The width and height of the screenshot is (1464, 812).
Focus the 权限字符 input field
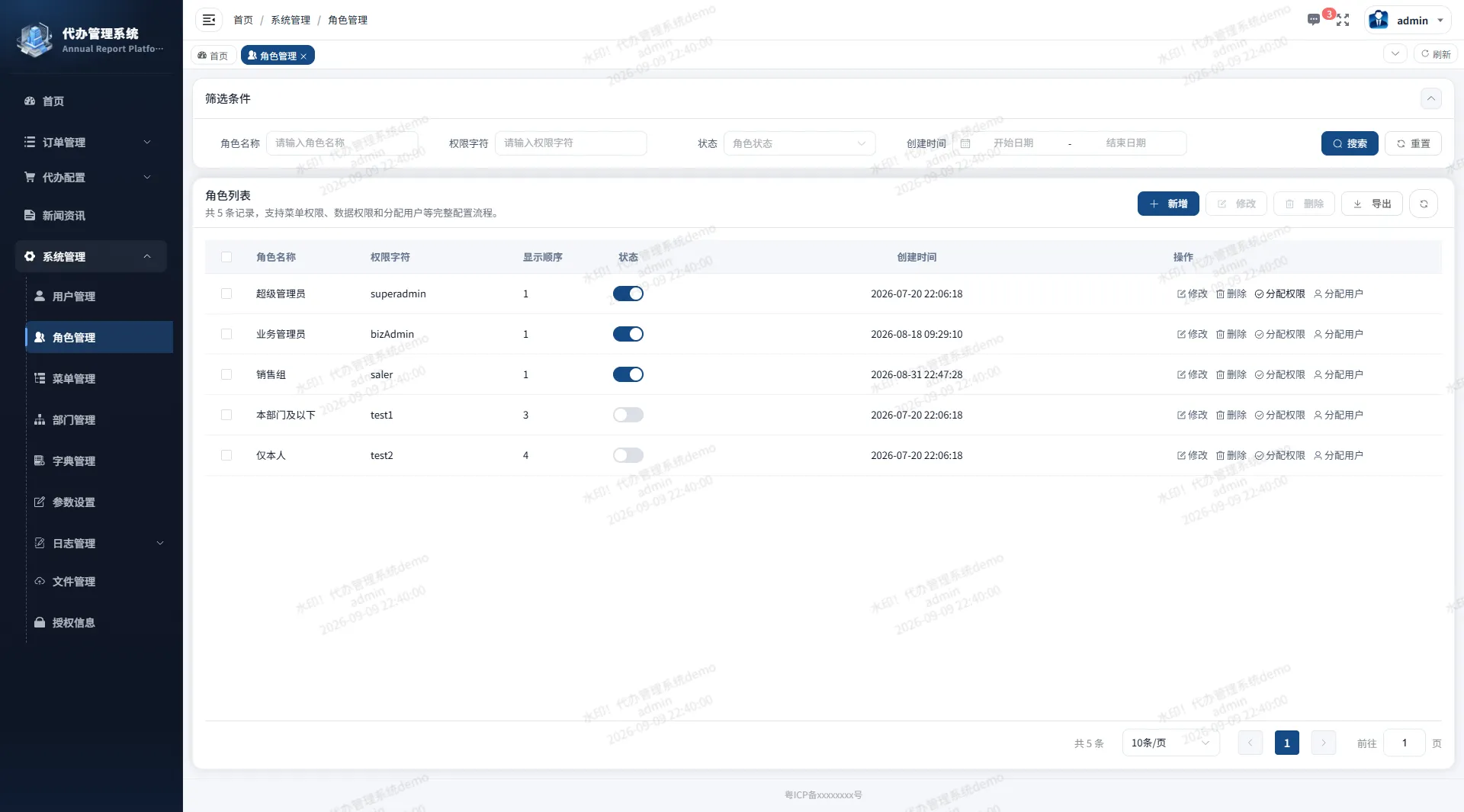coord(570,143)
